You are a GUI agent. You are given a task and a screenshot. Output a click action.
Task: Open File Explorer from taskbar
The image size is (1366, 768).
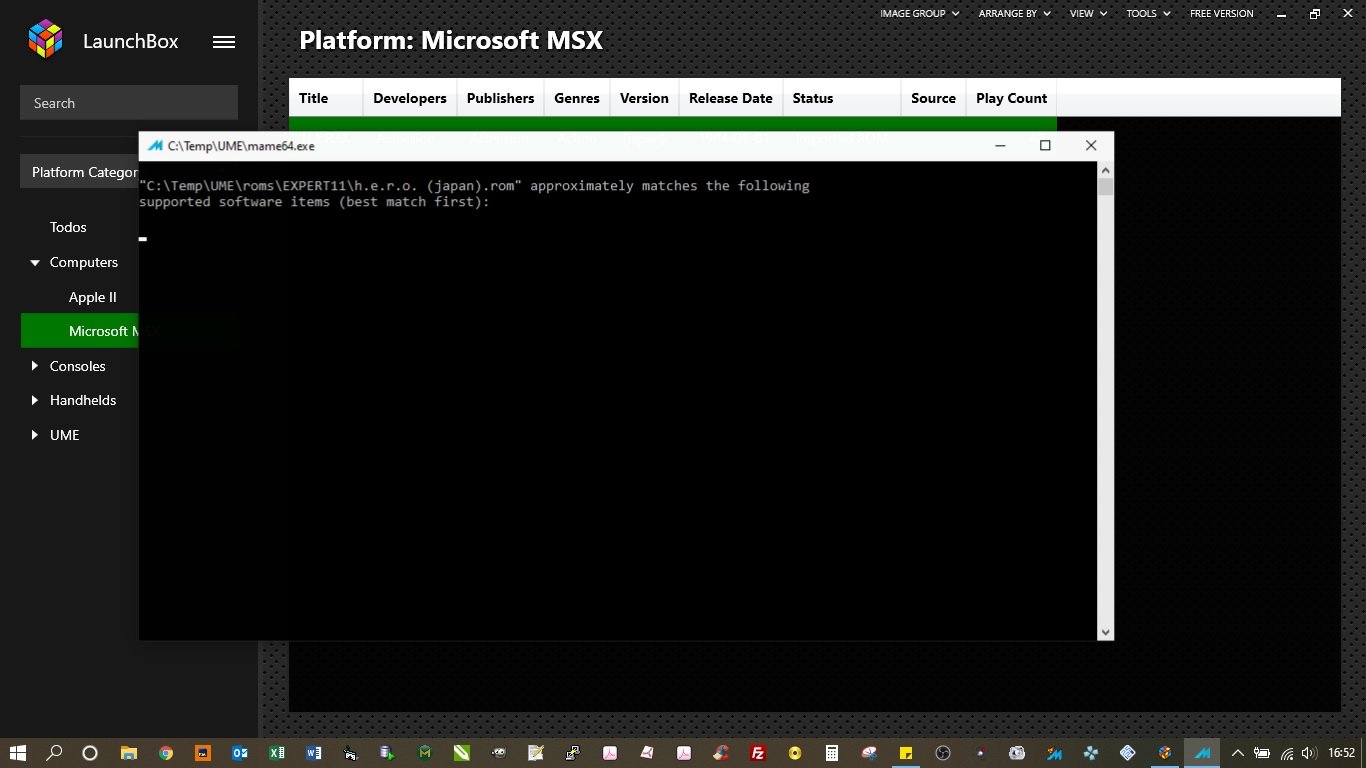pyautogui.click(x=128, y=753)
